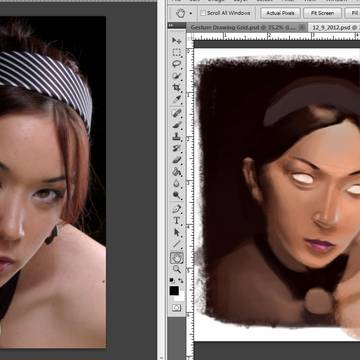Close the Gesture Drawing Grid.psd tab
This screenshot has width=360, height=360.
pyautogui.click(x=302, y=28)
